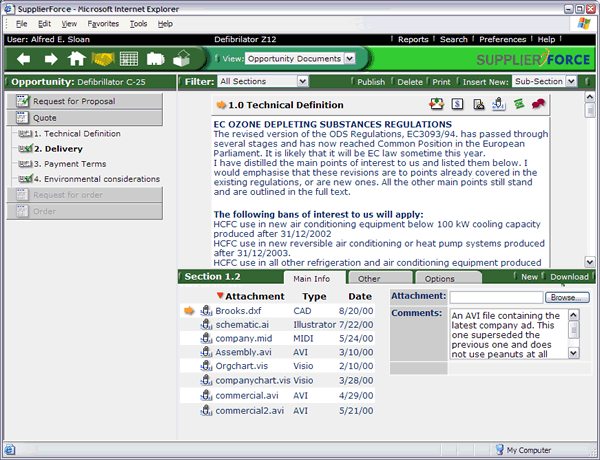Click Publish in the filter bar
600x460 pixels.
click(371, 82)
